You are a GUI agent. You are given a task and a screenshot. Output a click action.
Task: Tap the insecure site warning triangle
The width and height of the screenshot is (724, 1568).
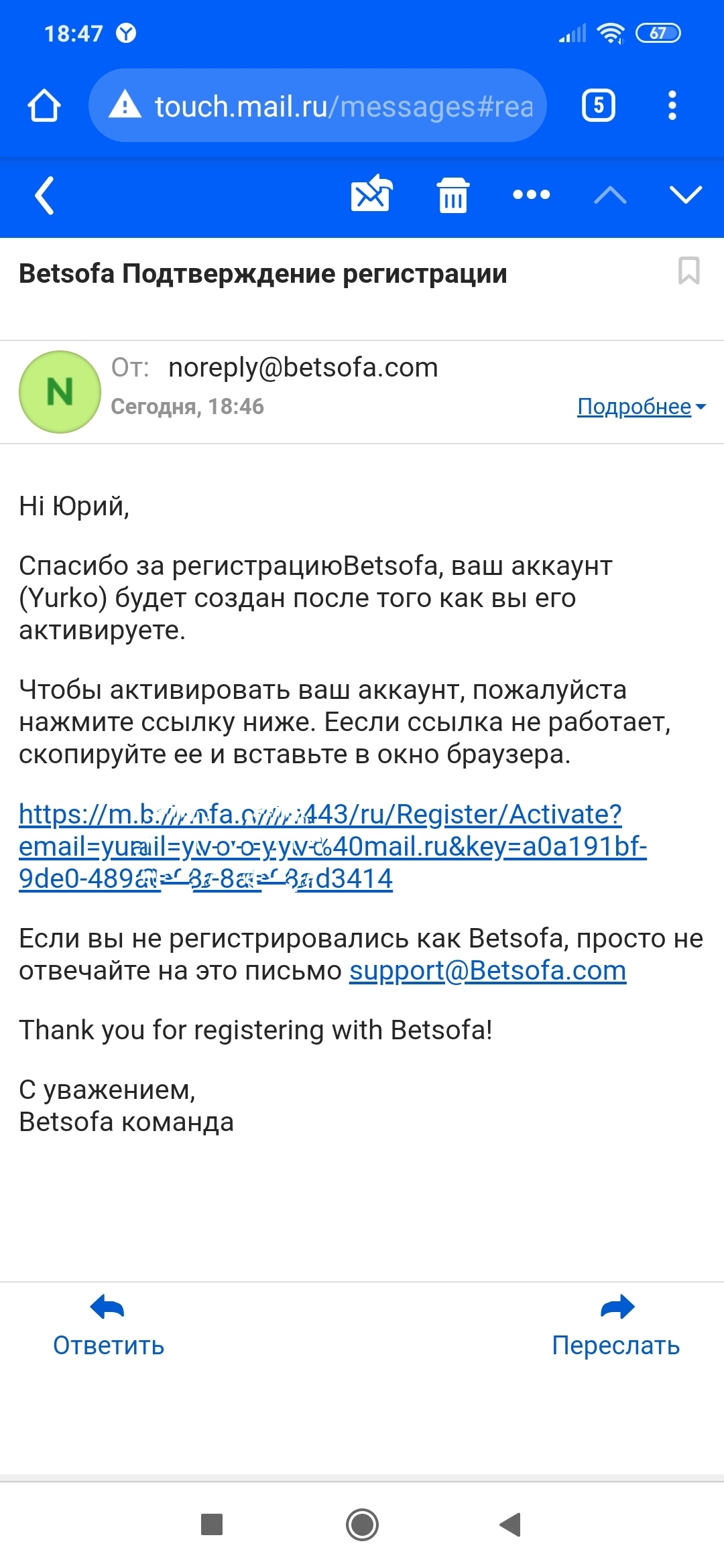[125, 105]
